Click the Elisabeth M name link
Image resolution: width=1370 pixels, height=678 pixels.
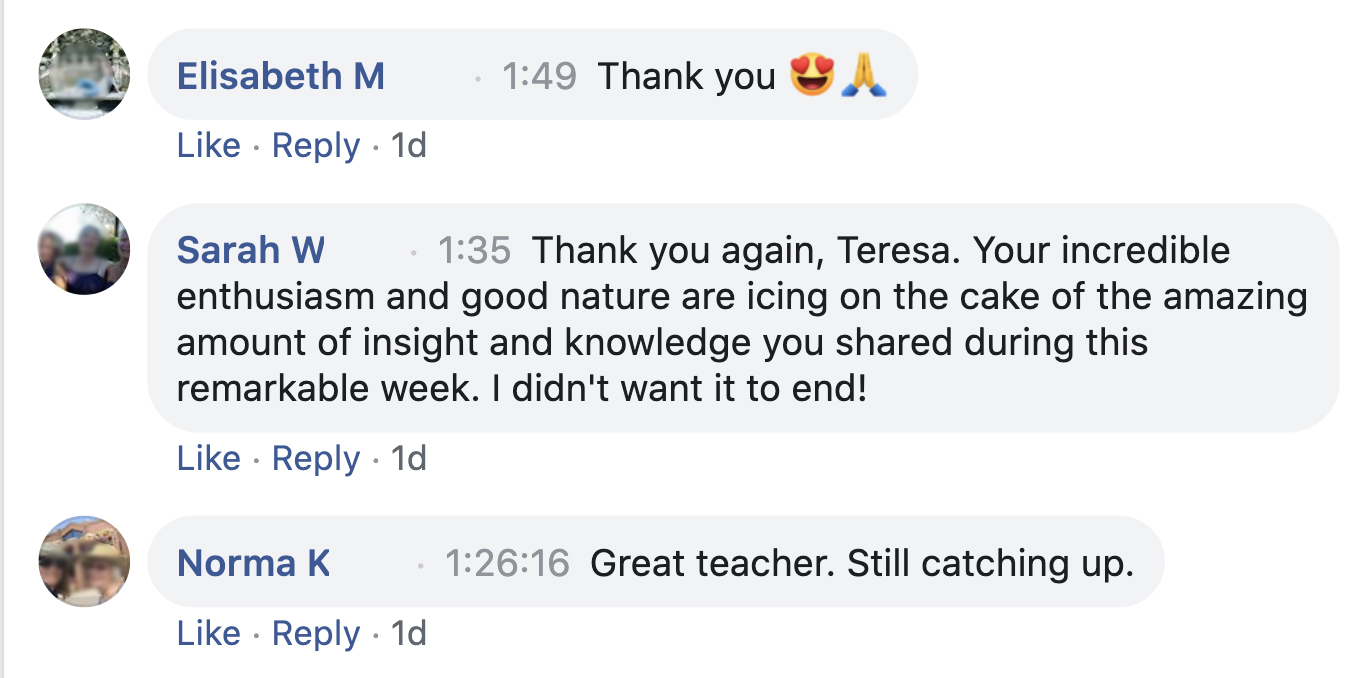point(281,76)
